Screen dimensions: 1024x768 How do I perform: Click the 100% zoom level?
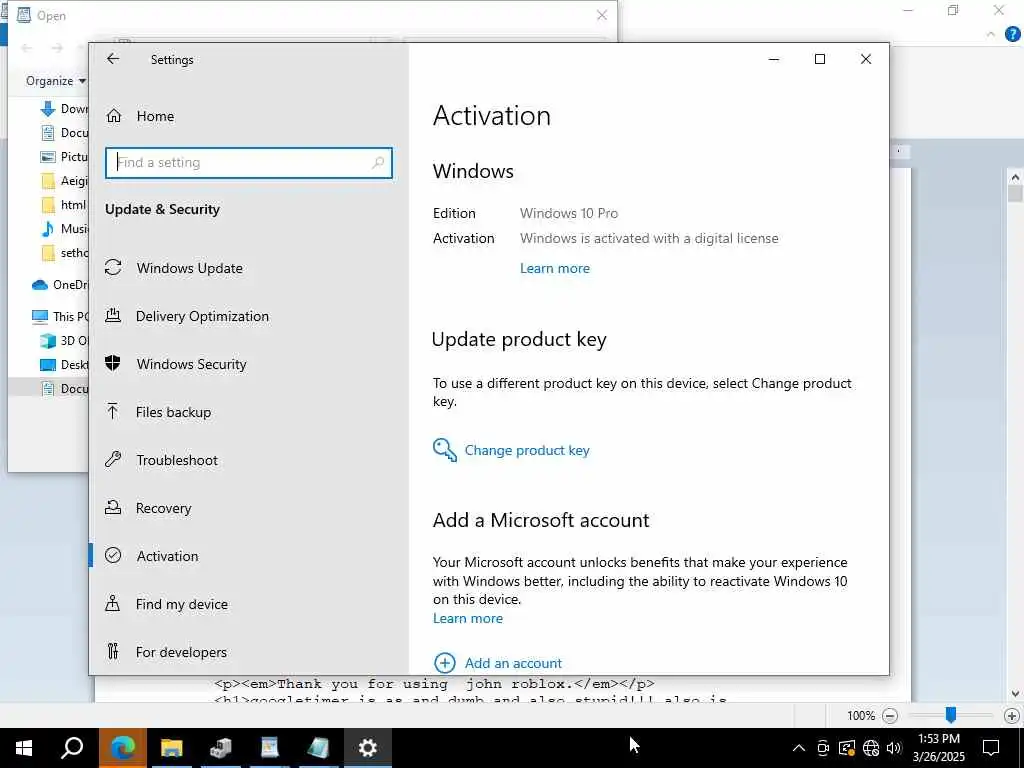click(861, 716)
